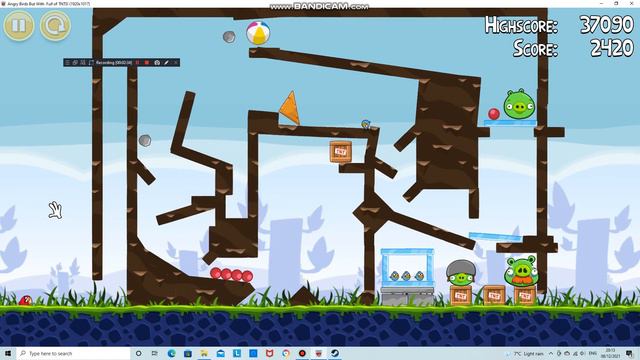
Task: Click the green pig on the ice ledge
Action: (519, 104)
